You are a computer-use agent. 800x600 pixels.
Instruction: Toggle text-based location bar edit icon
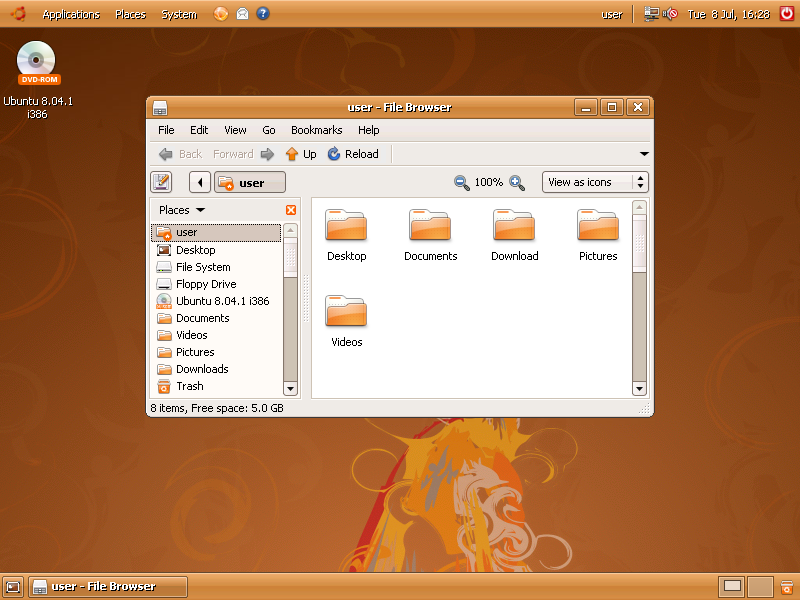pos(161,182)
